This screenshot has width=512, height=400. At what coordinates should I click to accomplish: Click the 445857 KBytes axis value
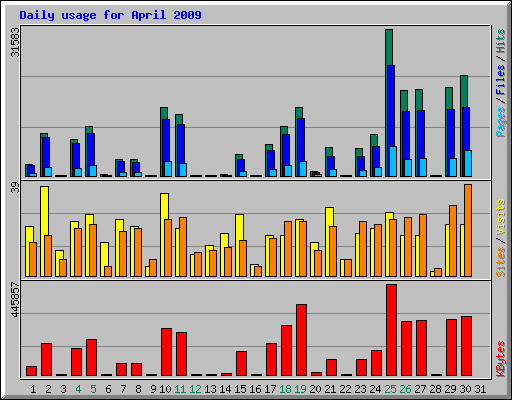pyautogui.click(x=15, y=300)
